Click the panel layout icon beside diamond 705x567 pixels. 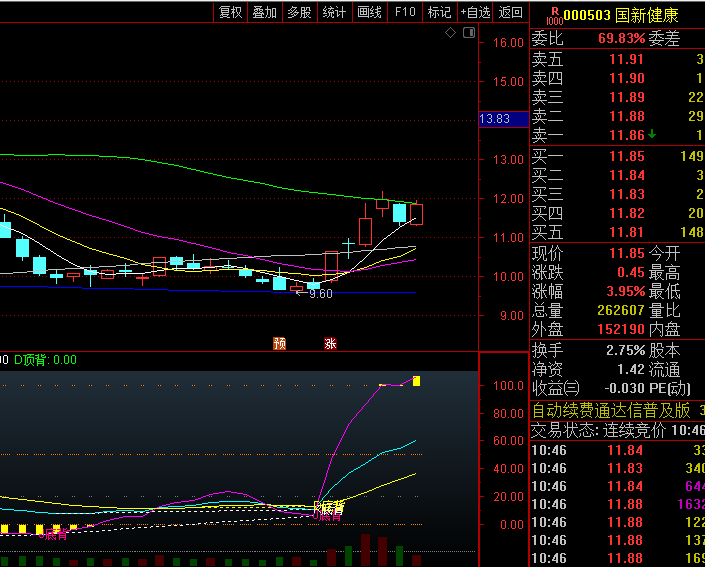467,33
